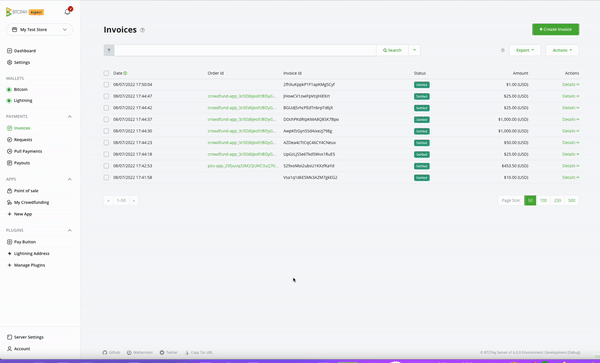Toggle the select-all invoices checkbox
Image resolution: width=600 pixels, height=363 pixels.
click(x=106, y=73)
